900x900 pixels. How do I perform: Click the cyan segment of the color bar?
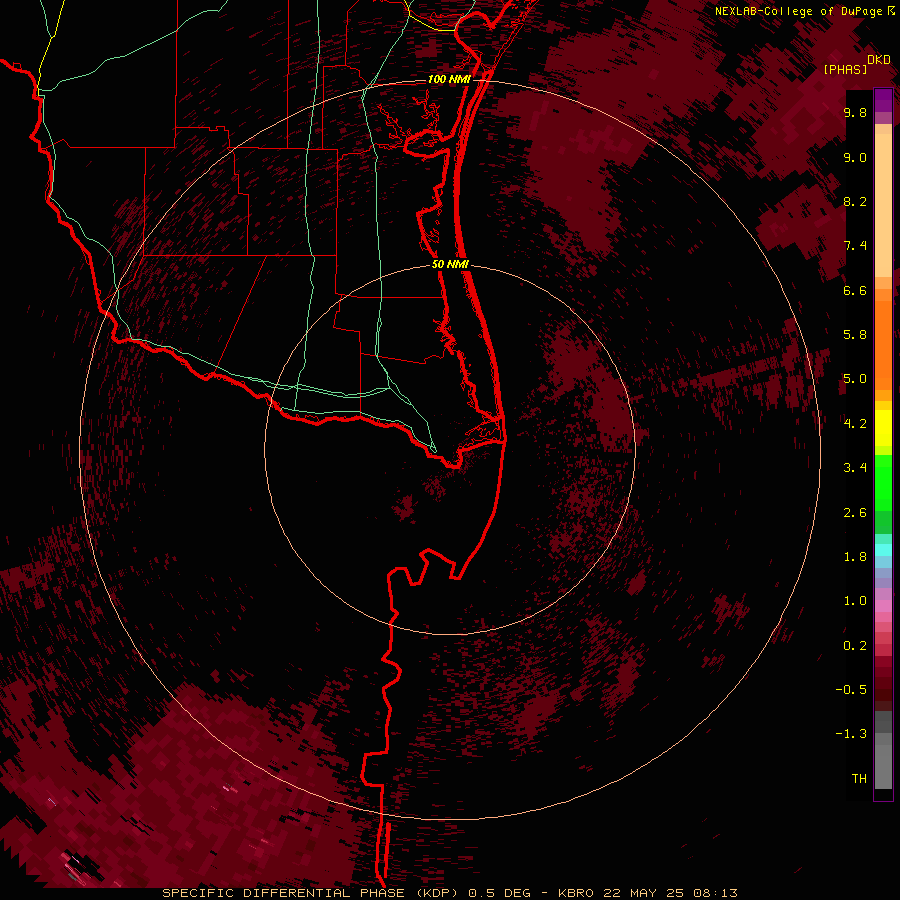[883, 550]
